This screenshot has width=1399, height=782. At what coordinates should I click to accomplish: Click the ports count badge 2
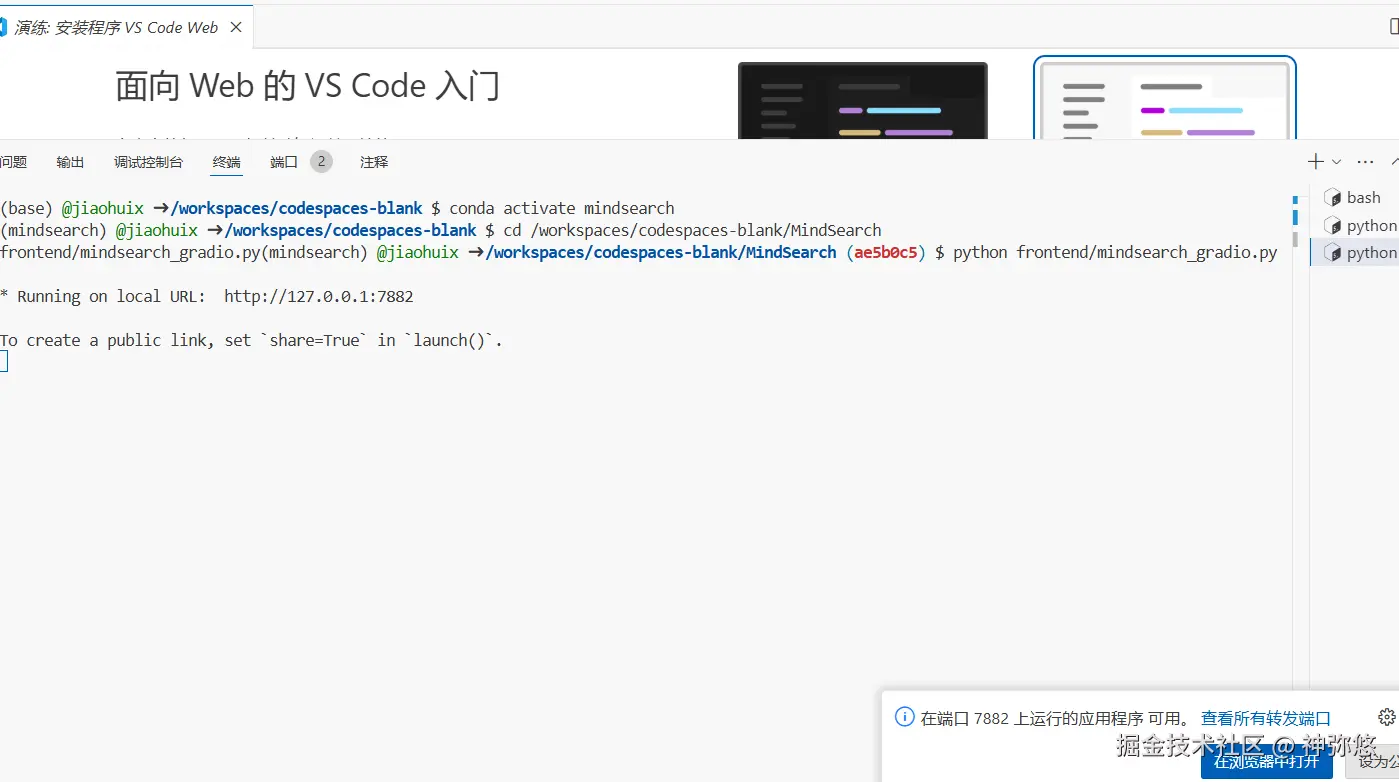click(321, 162)
